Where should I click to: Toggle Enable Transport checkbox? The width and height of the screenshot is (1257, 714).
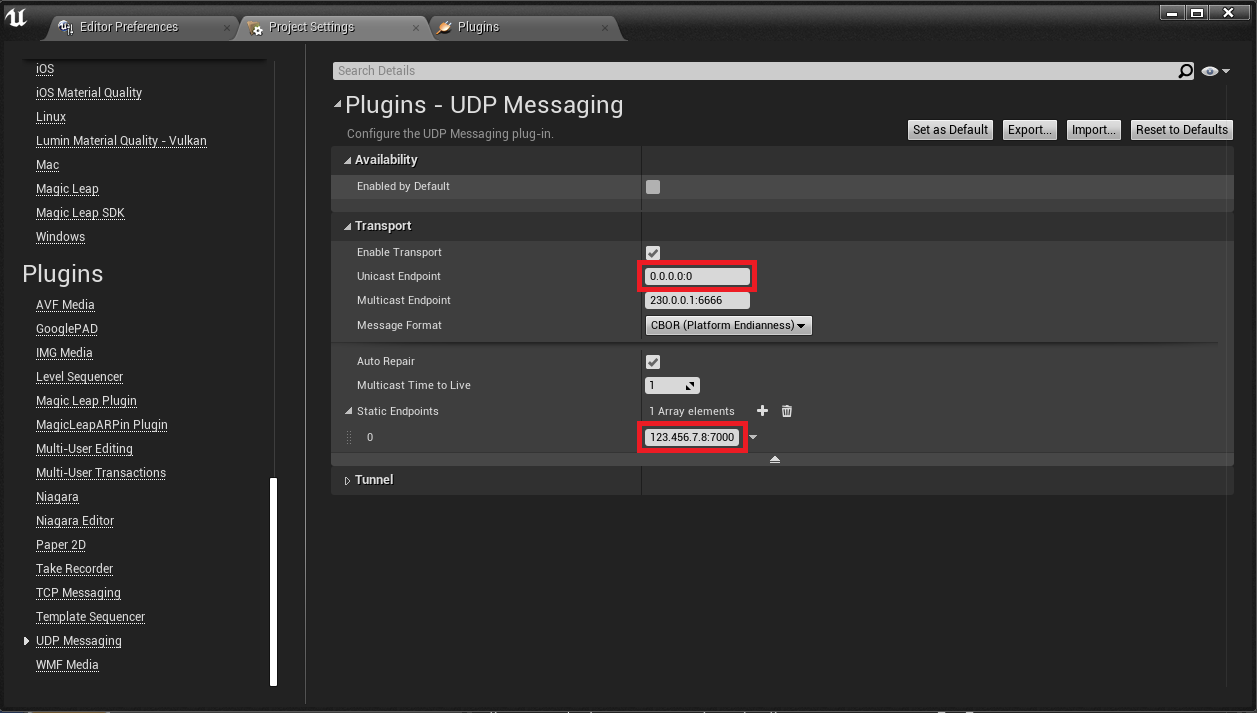pos(653,252)
